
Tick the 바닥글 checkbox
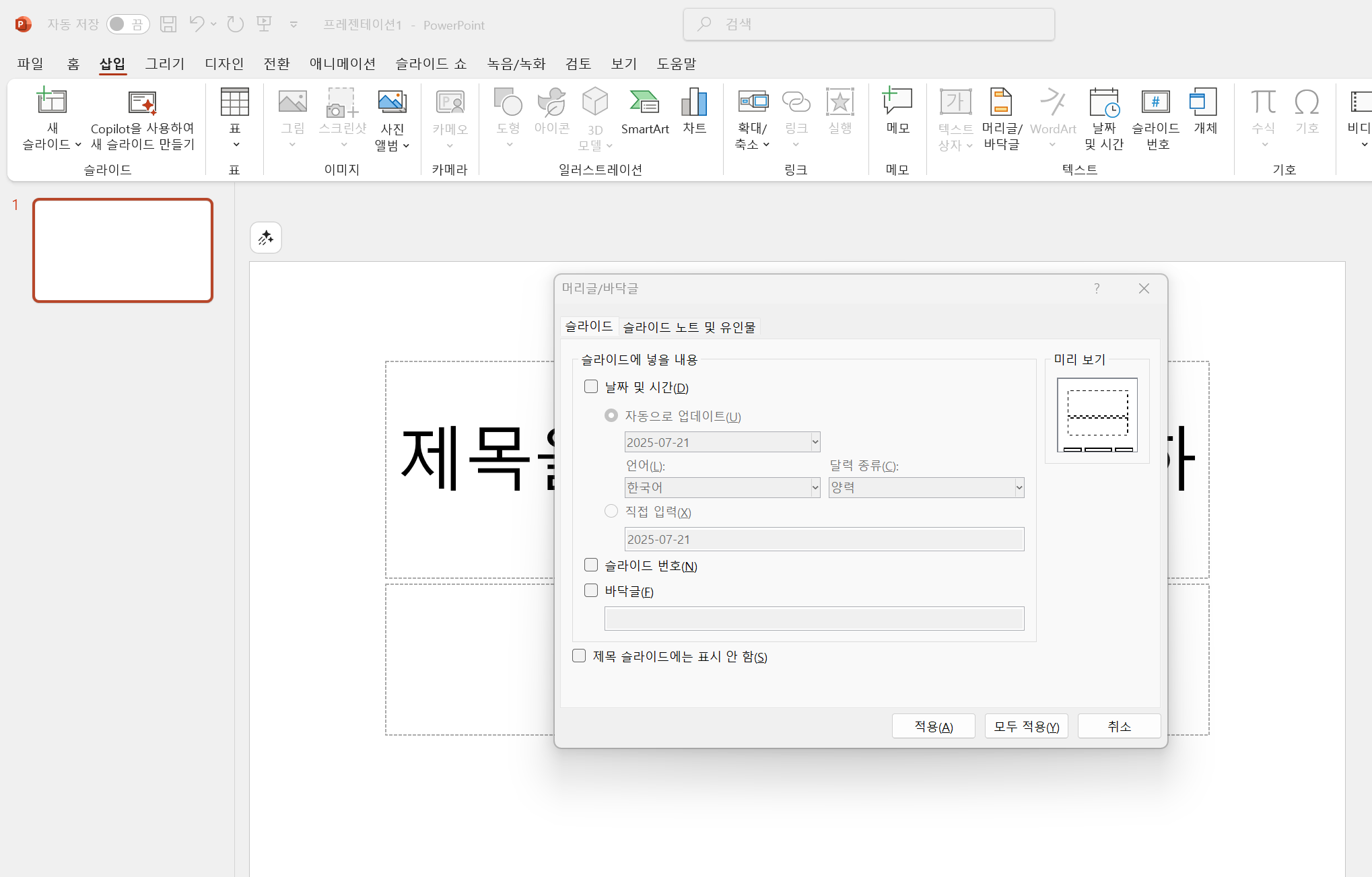[591, 590]
